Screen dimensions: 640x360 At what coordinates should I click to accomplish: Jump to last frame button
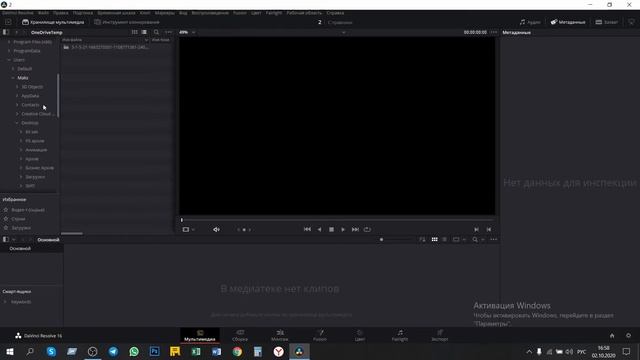355,229
